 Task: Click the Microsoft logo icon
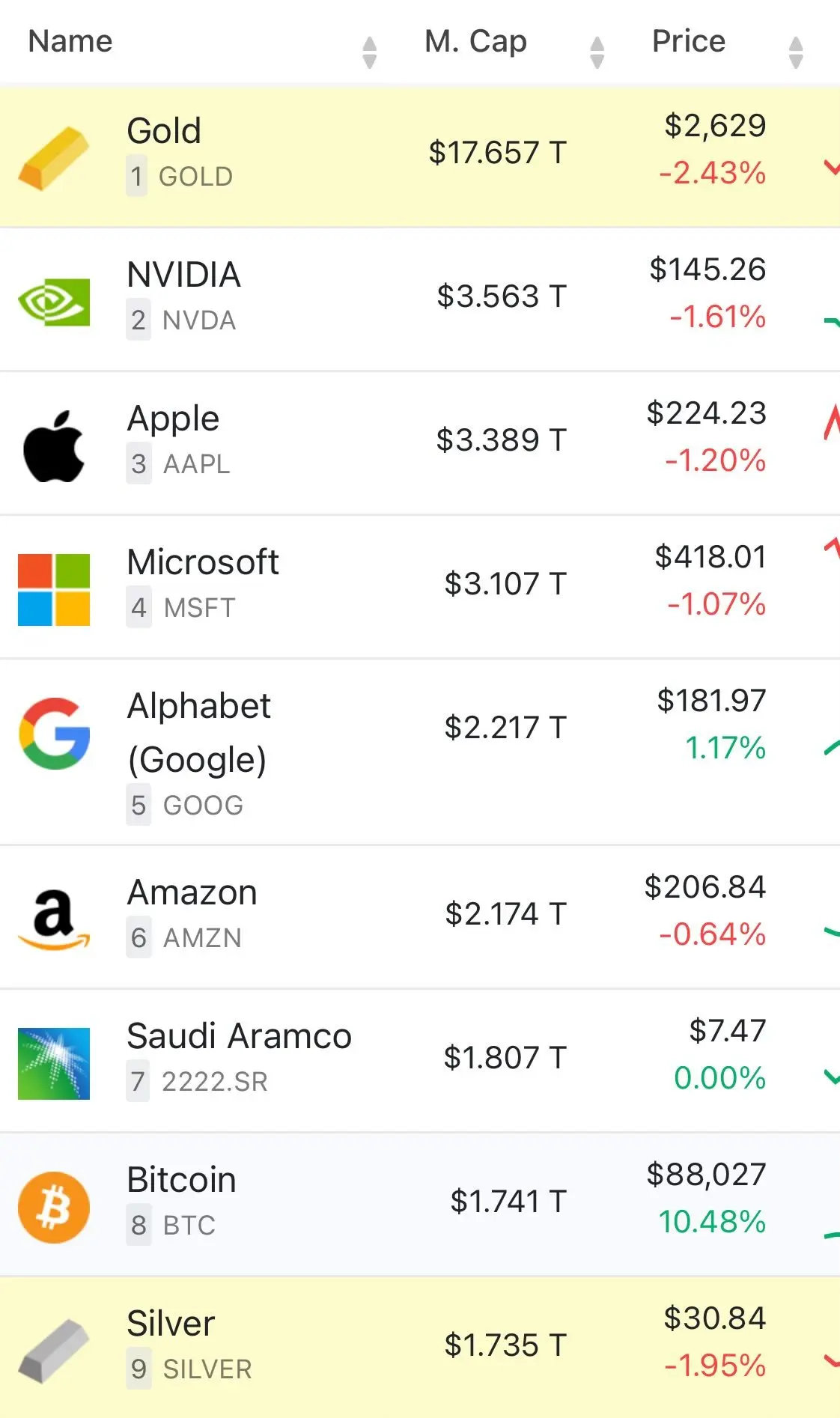click(x=54, y=590)
